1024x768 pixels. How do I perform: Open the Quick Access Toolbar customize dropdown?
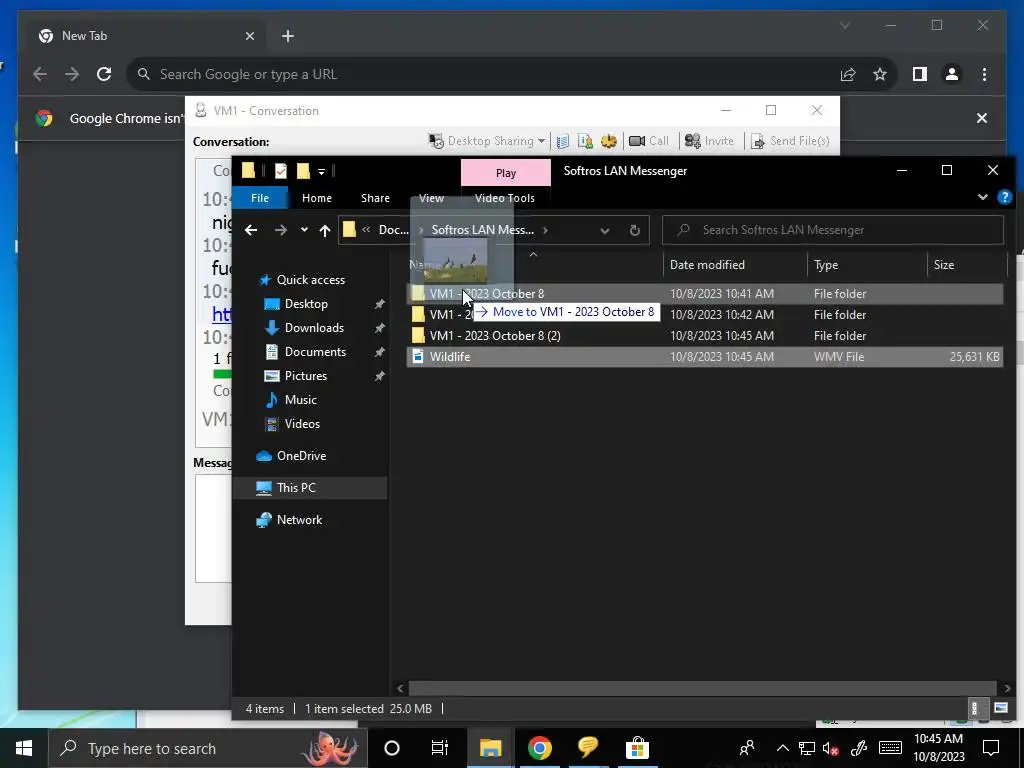[x=321, y=171]
